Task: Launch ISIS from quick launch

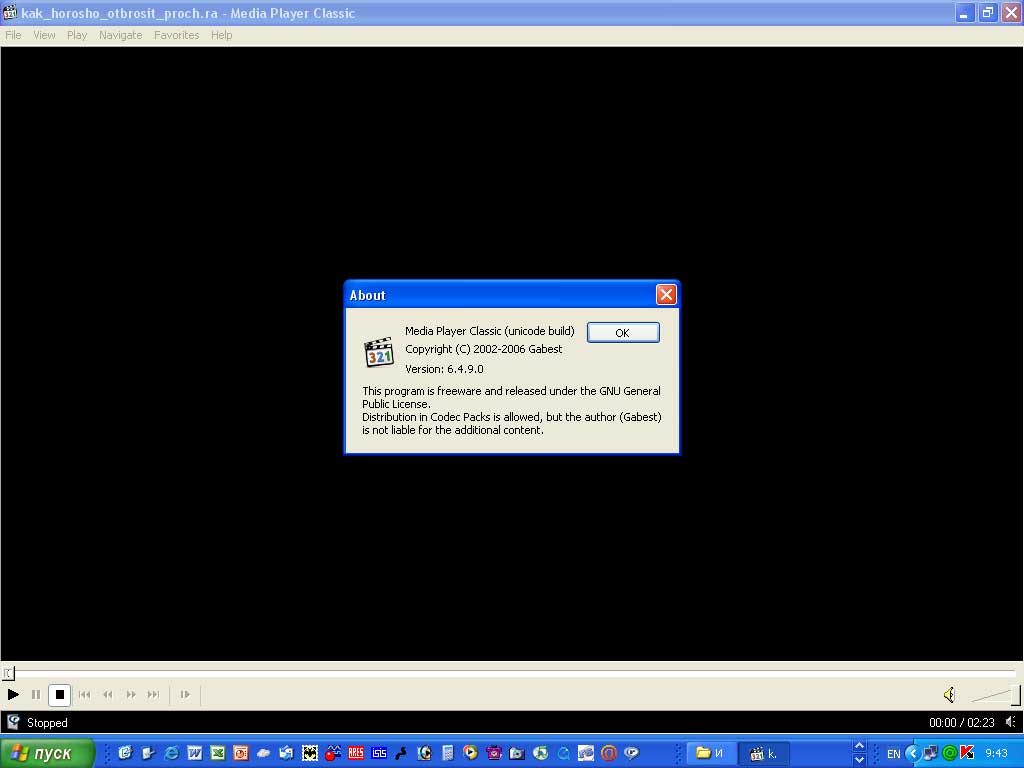Action: click(379, 753)
